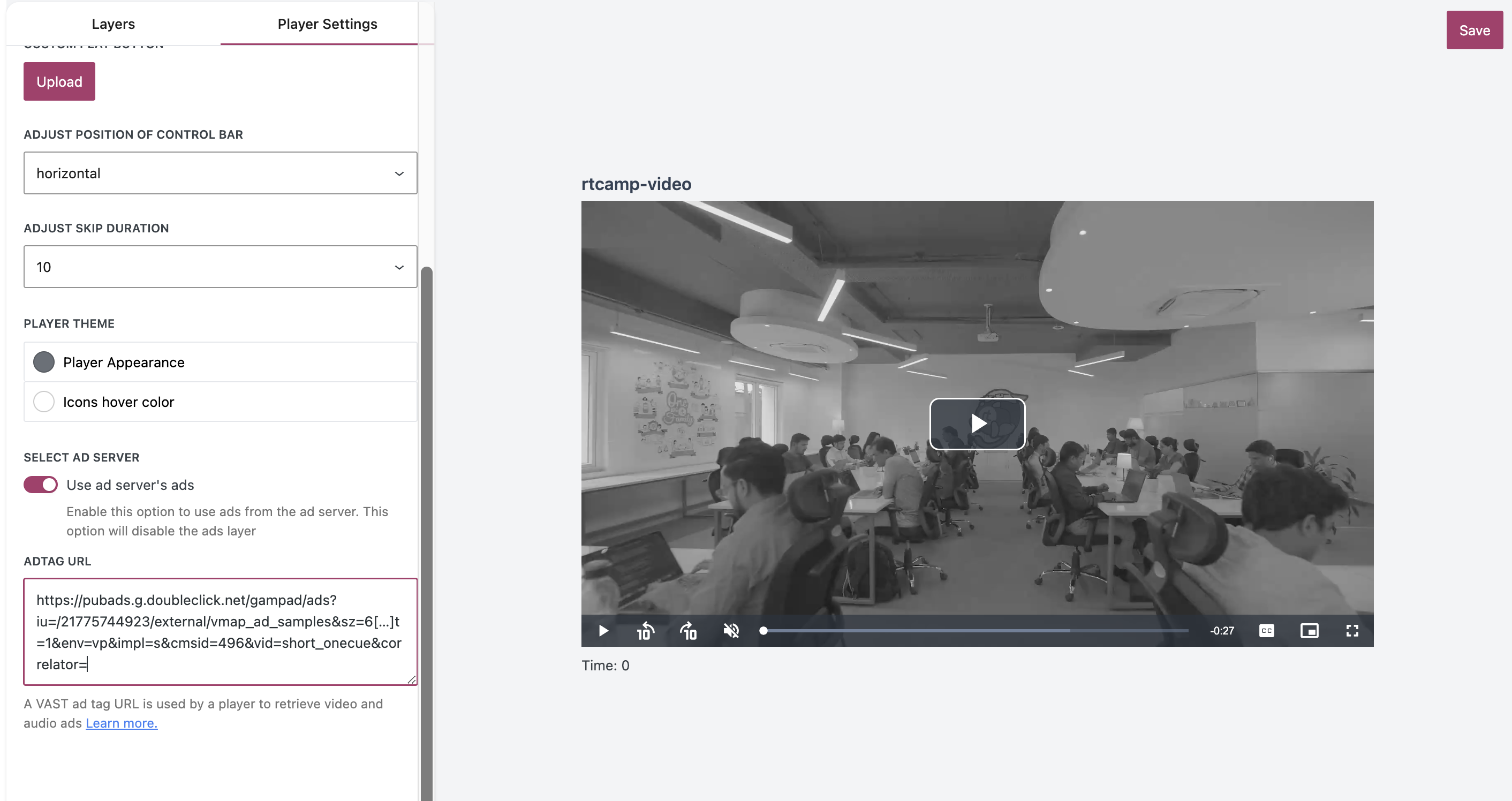
Task: Expand the skip duration dropdown
Action: (220, 267)
